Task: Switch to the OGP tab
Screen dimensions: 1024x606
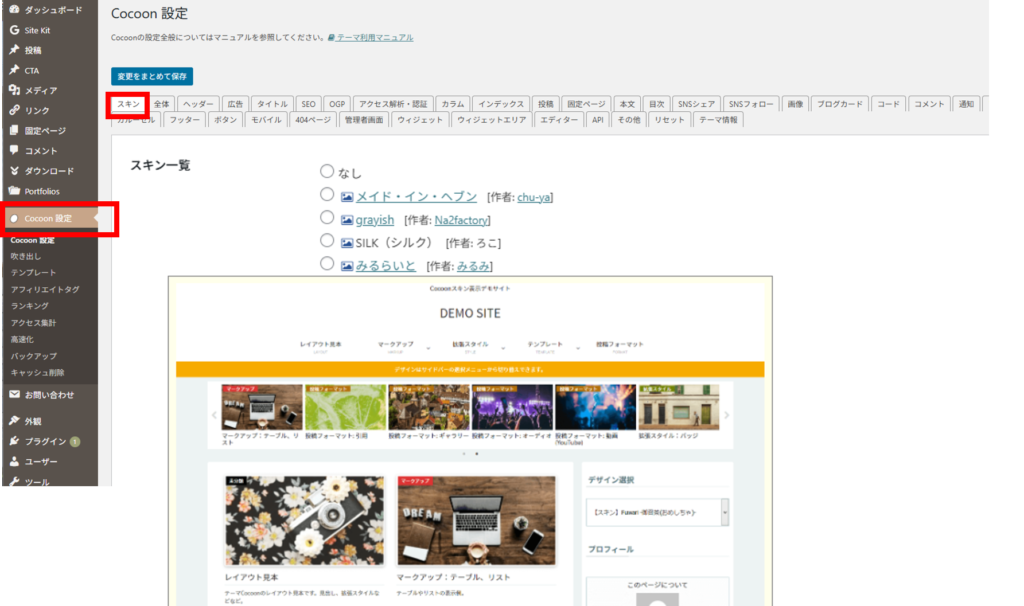Action: [x=337, y=104]
